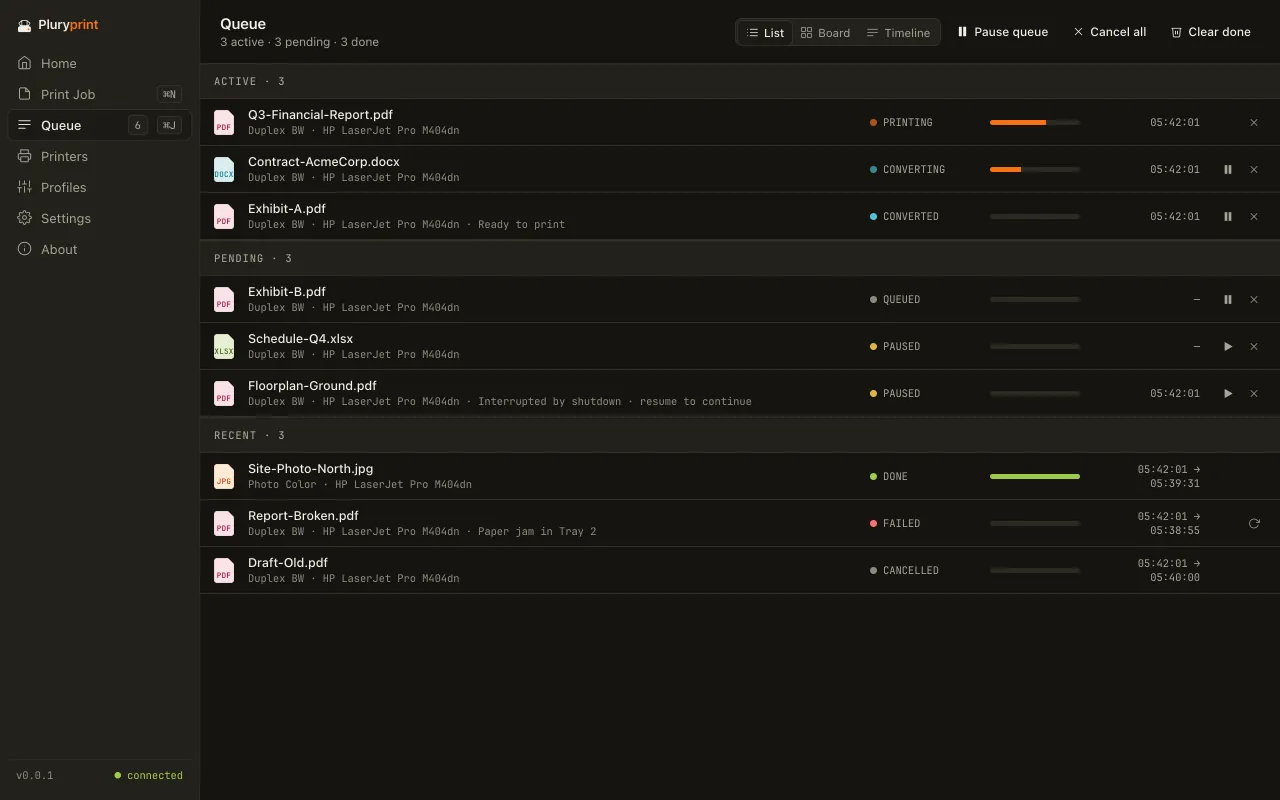The width and height of the screenshot is (1280, 800).
Task: Click the PDF icon of Draft-Old.pdf
Action: pos(224,570)
